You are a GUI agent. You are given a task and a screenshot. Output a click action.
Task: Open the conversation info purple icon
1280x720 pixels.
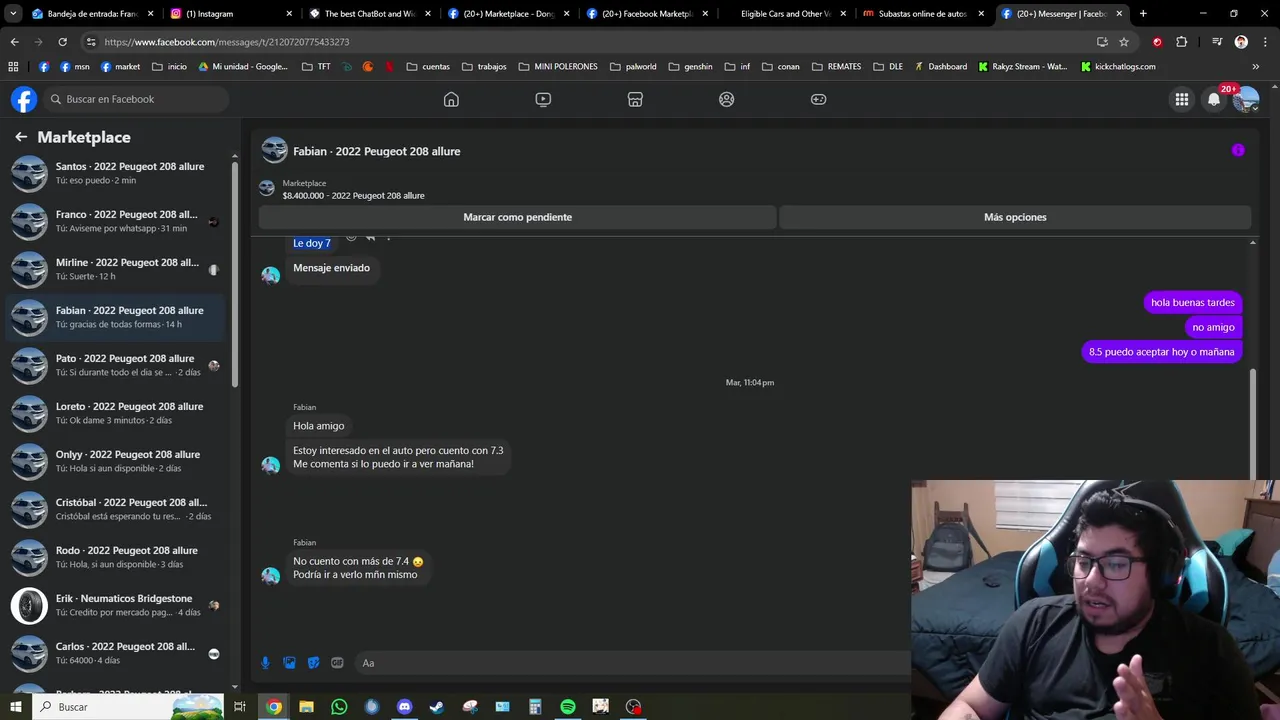[x=1238, y=150]
